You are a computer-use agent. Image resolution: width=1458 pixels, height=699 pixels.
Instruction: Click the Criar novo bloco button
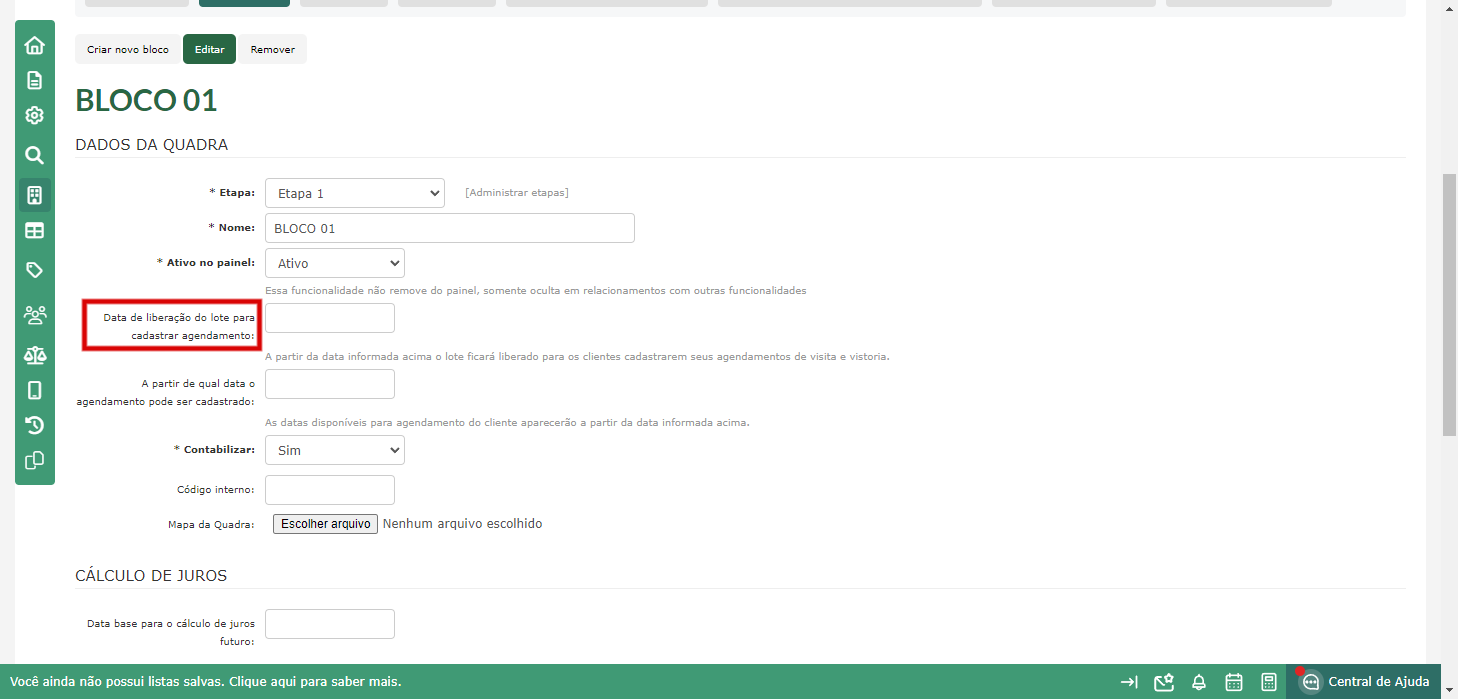(128, 49)
